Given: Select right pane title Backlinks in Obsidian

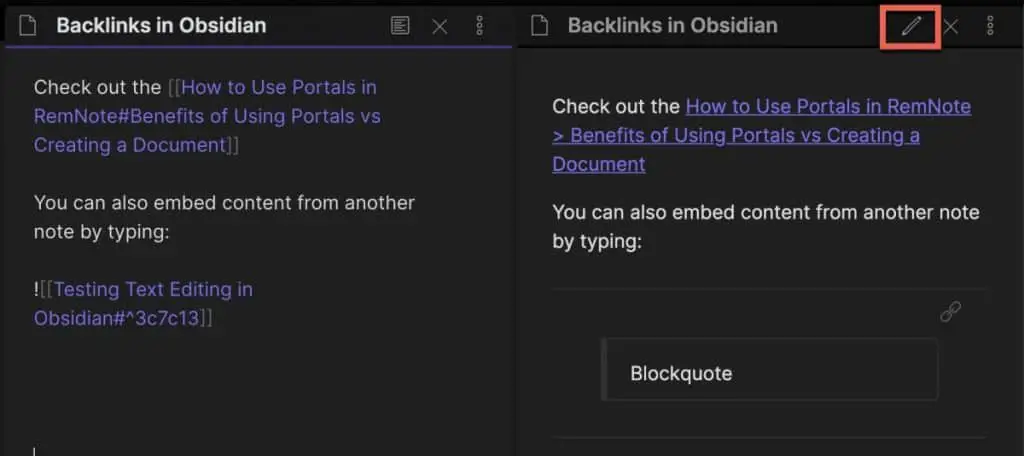Looking at the screenshot, I should pyautogui.click(x=673, y=26).
